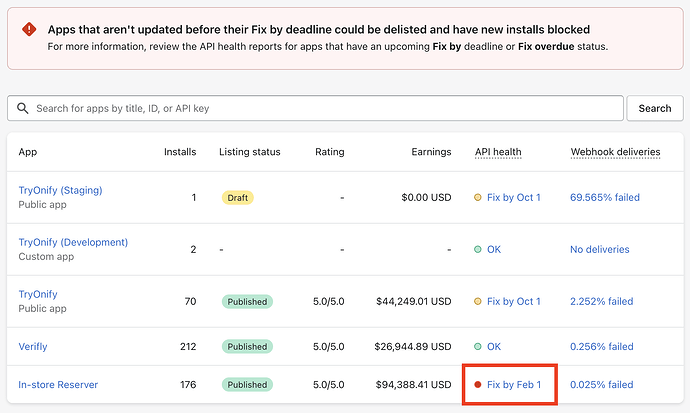Click the red status dot for In-store Reserver
The image size is (690, 413).
pos(477,384)
